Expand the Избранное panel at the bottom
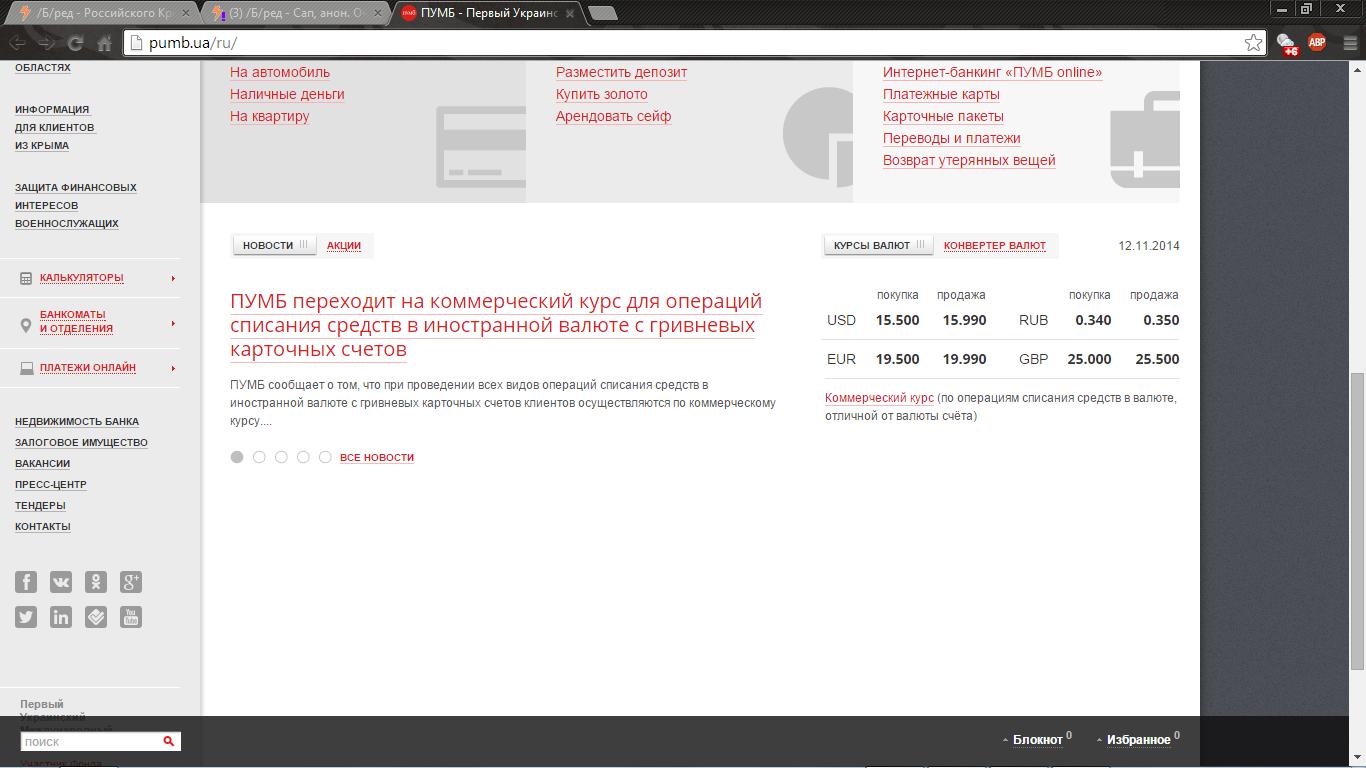This screenshot has width=1366, height=768. (x=1138, y=740)
